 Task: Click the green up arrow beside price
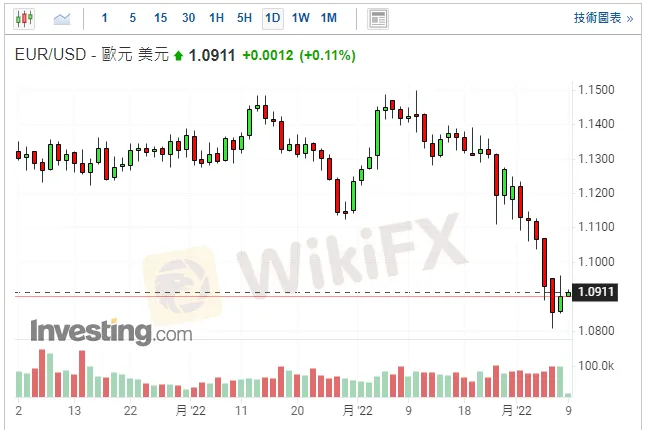[179, 56]
